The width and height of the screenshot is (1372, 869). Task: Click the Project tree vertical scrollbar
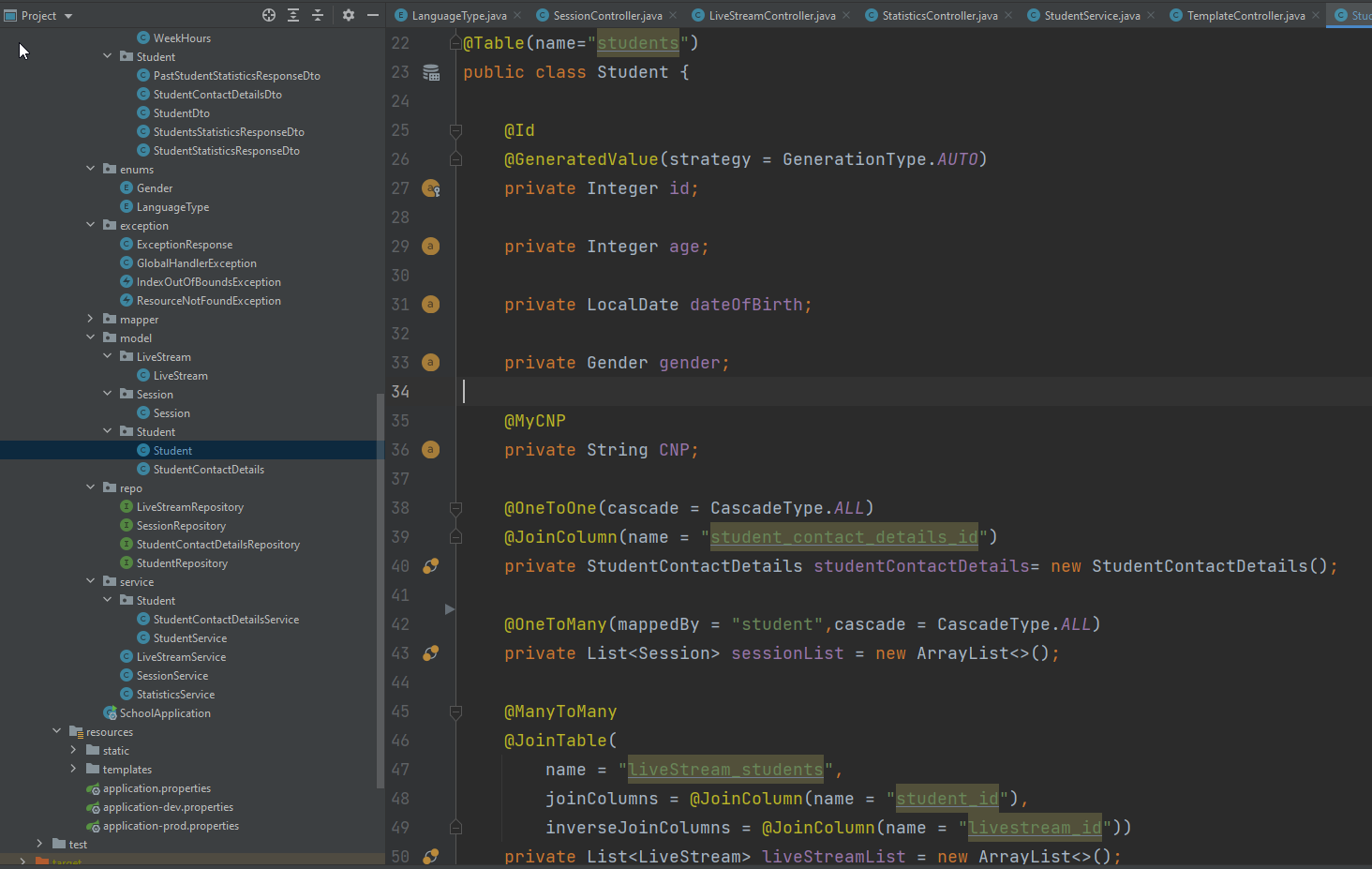(x=380, y=591)
